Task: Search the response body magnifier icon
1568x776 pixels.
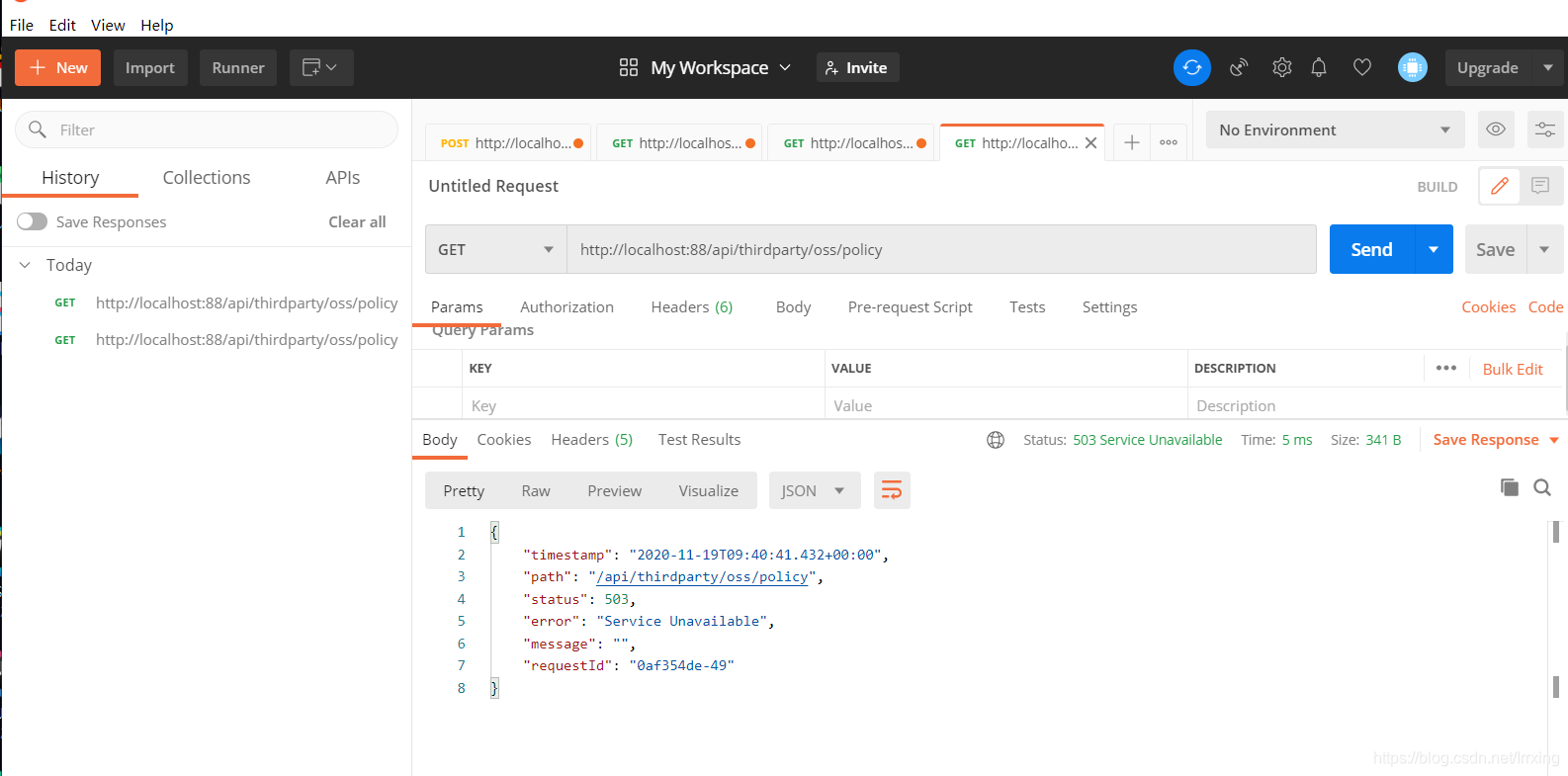Action: click(x=1542, y=486)
